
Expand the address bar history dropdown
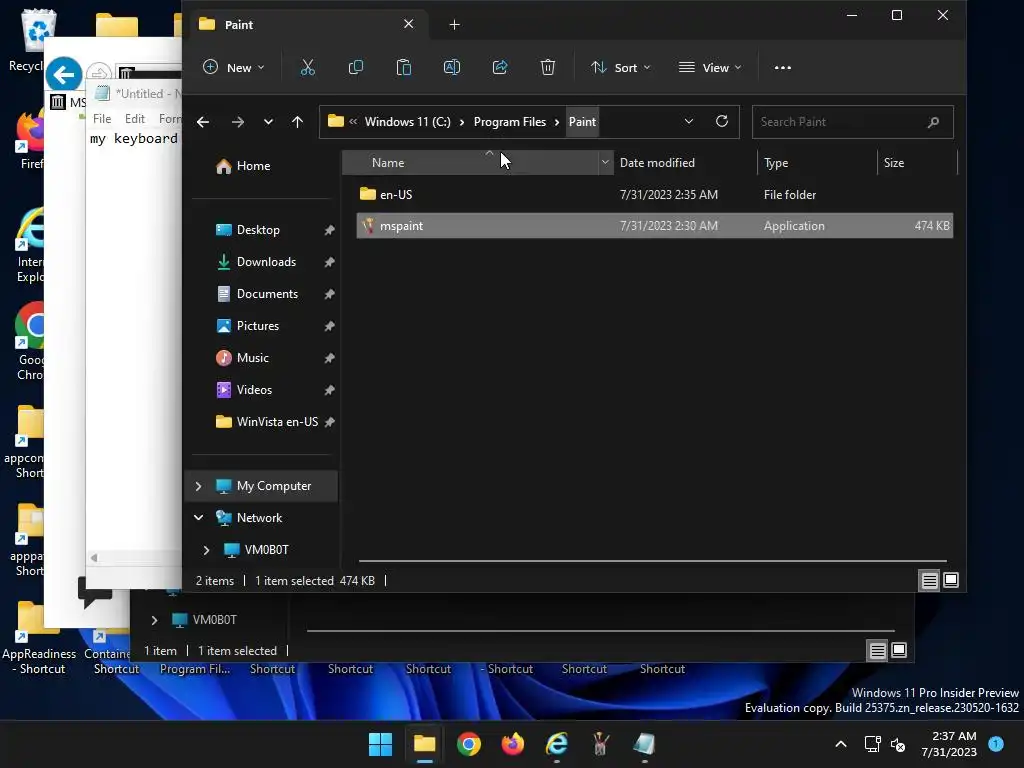(688, 121)
